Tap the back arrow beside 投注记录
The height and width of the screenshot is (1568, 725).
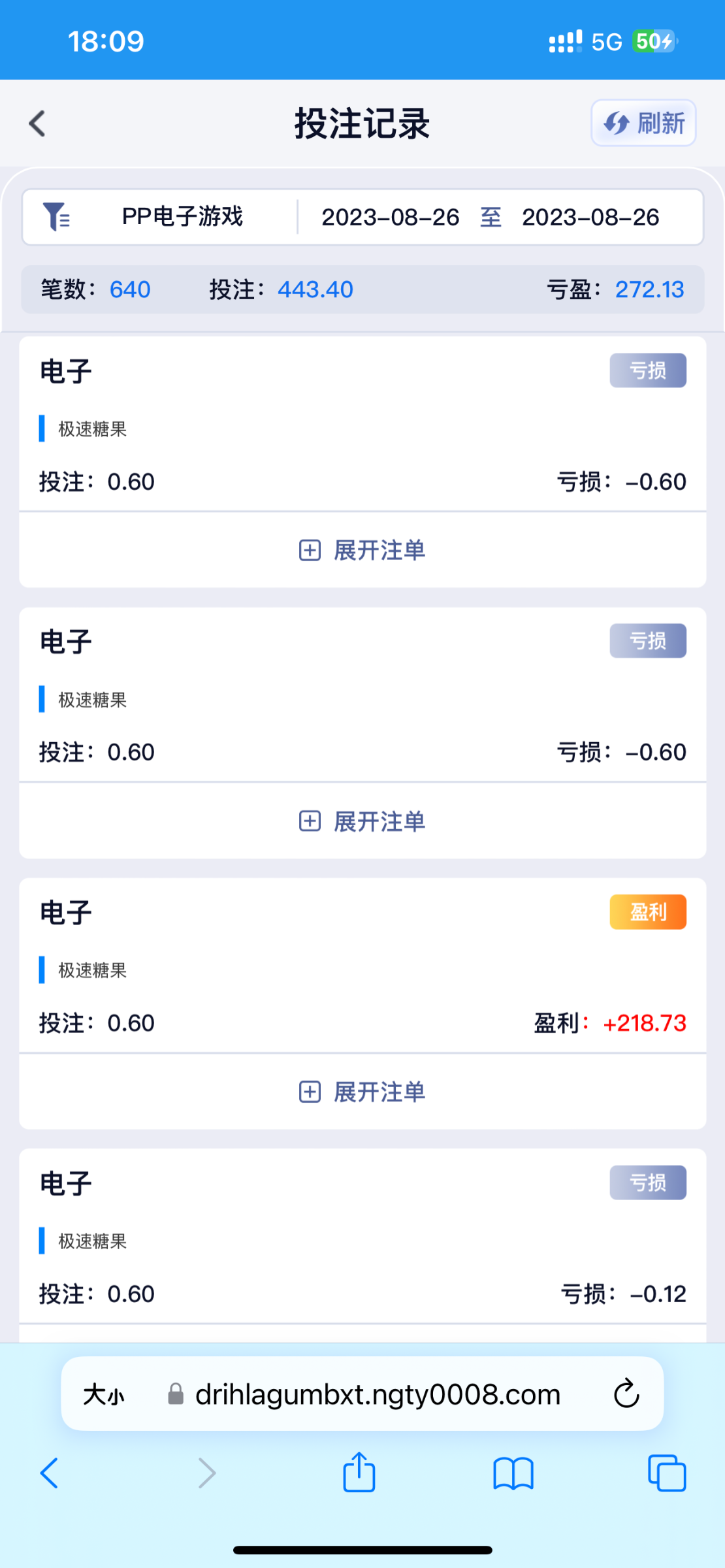[38, 123]
